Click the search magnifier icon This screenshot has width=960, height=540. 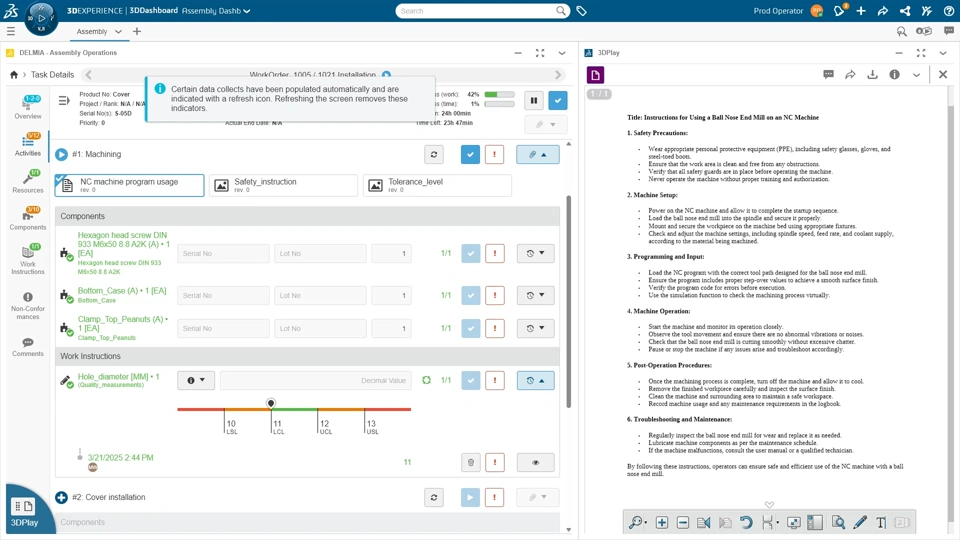point(561,11)
